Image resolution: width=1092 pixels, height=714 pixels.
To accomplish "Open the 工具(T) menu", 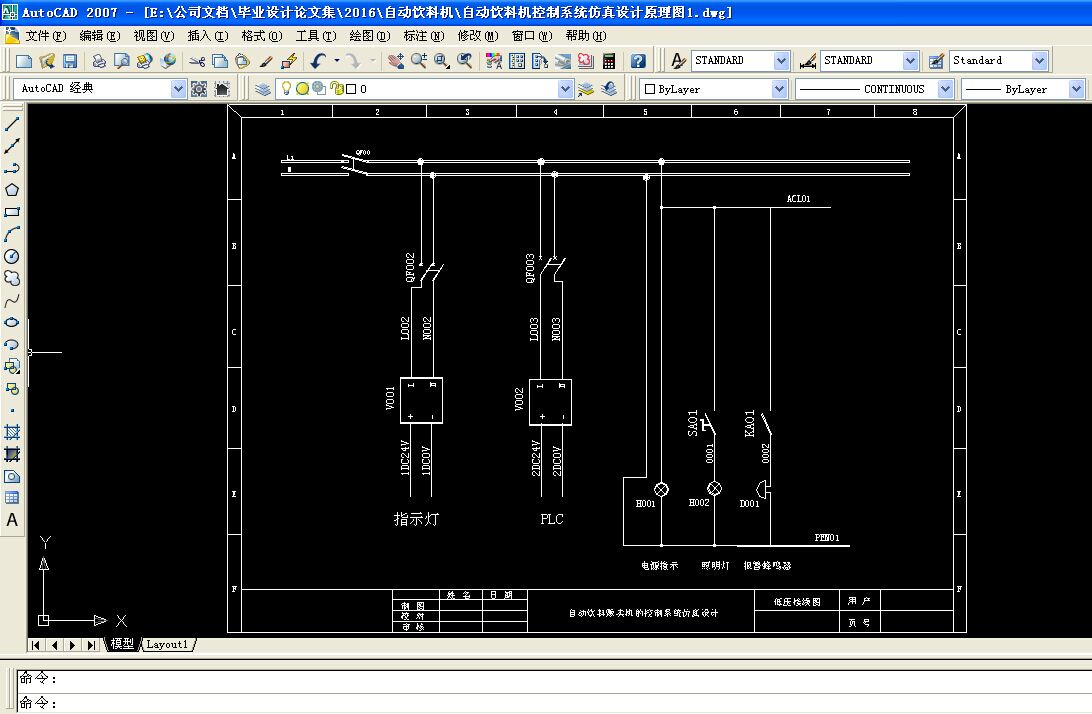I will 315,36.
